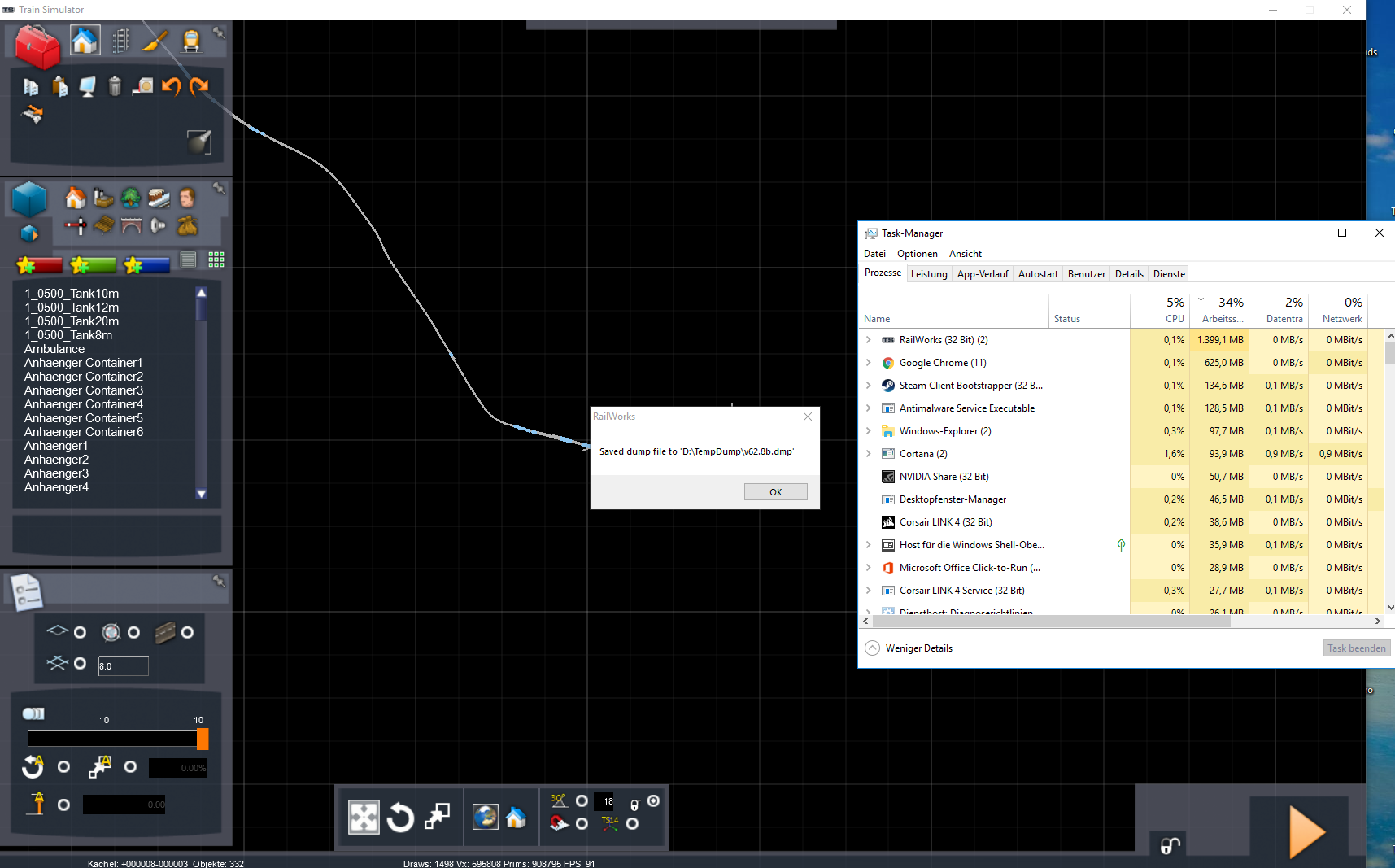The width and height of the screenshot is (1395, 868).
Task: Sort processes by CPU column
Action: (x=1160, y=310)
